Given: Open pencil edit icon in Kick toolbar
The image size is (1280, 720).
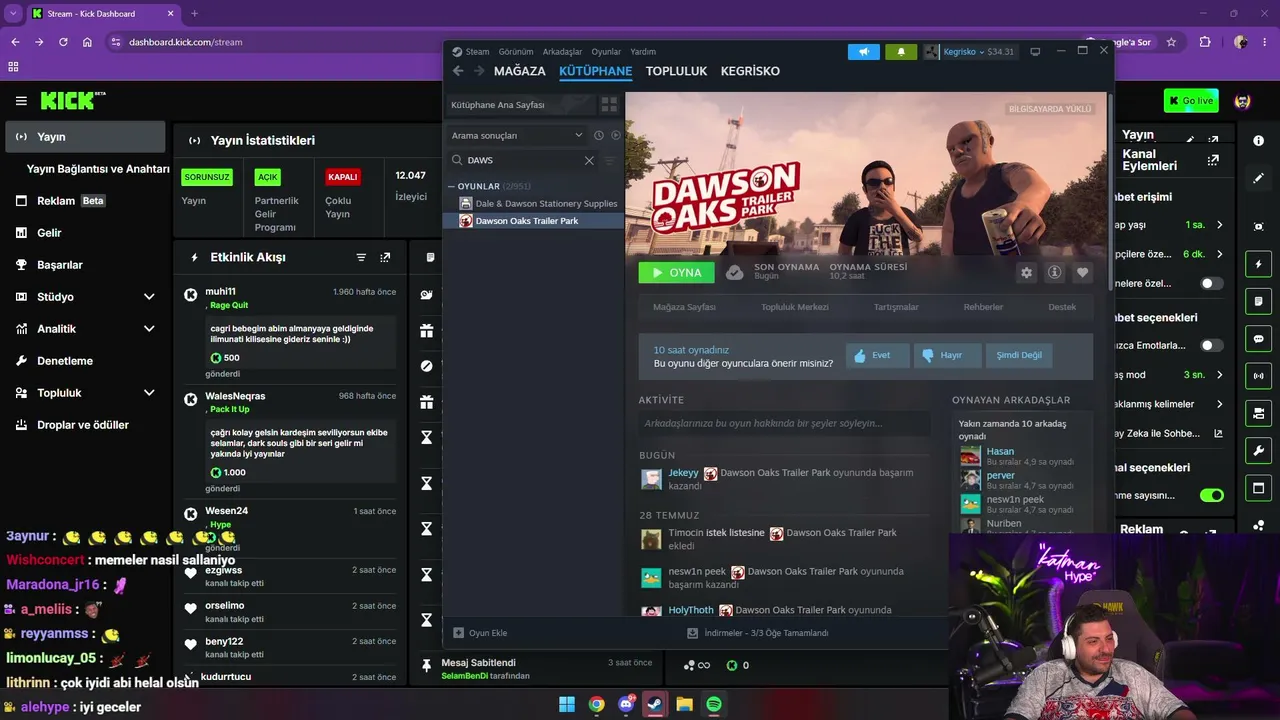Looking at the screenshot, I should point(1258,178).
